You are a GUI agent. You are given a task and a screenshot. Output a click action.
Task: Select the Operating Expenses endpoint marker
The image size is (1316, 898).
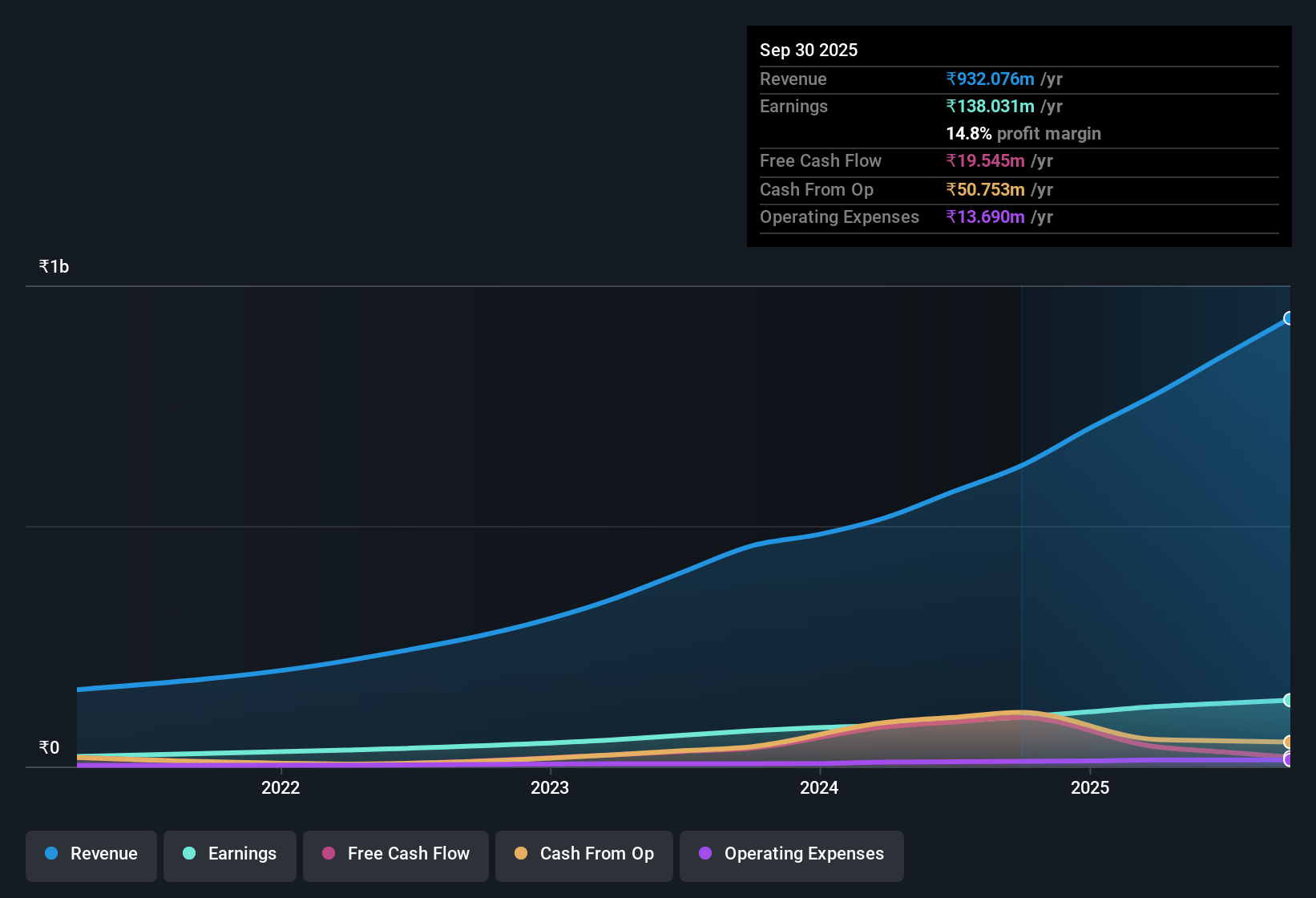click(x=1289, y=760)
